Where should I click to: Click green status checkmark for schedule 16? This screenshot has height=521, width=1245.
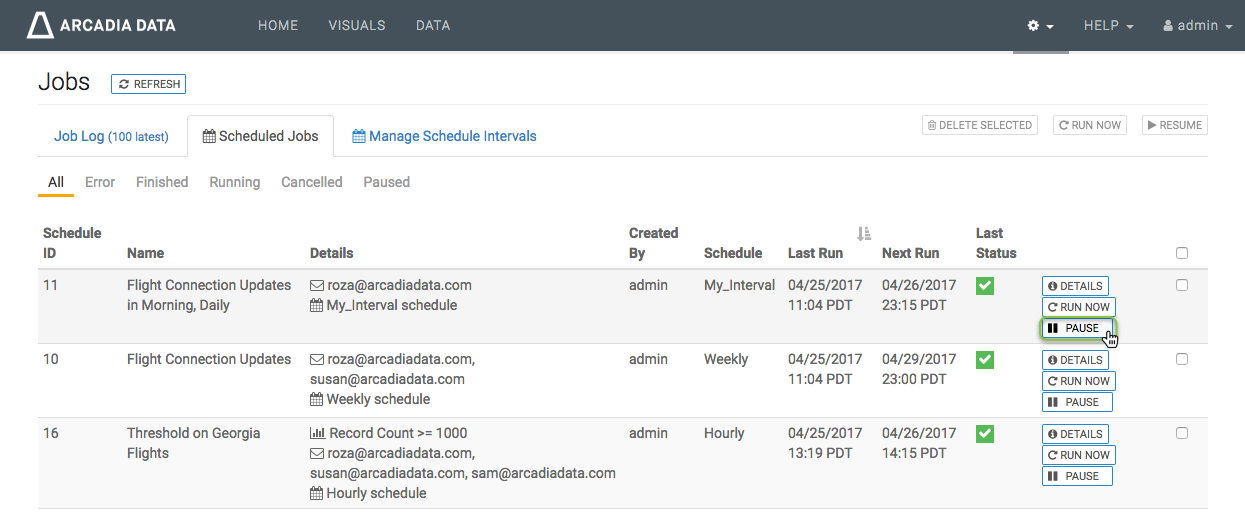[985, 434]
